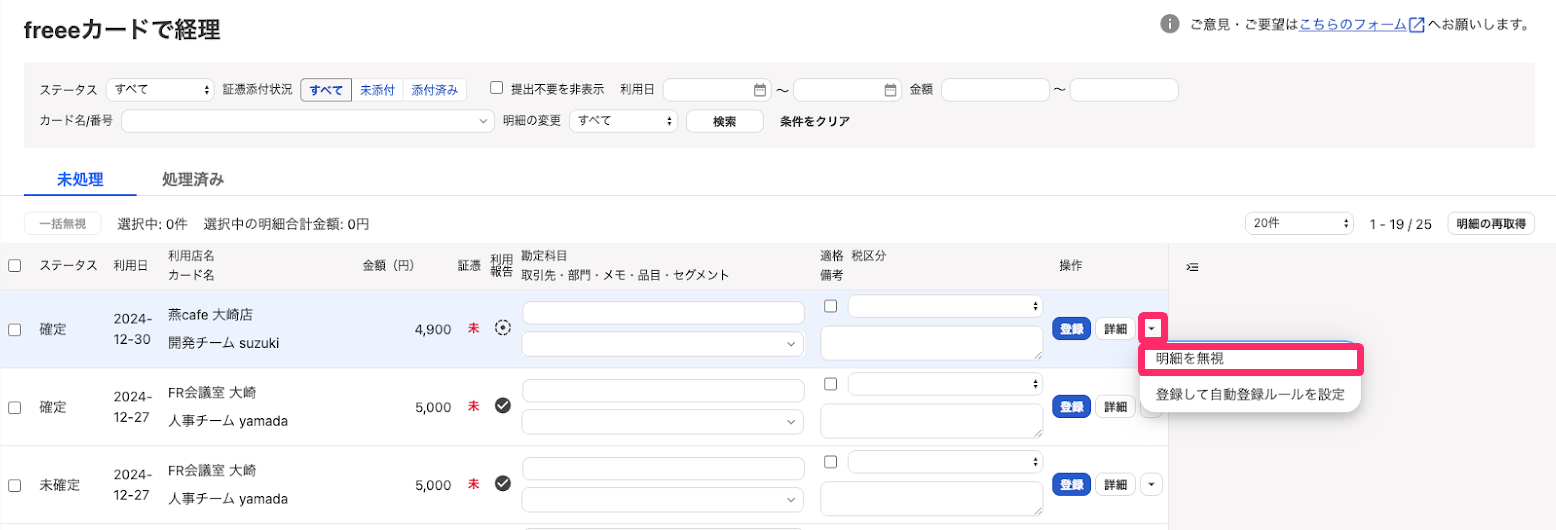
Task: Toggle the 提出不要を非表示 checkbox
Action: click(496, 88)
